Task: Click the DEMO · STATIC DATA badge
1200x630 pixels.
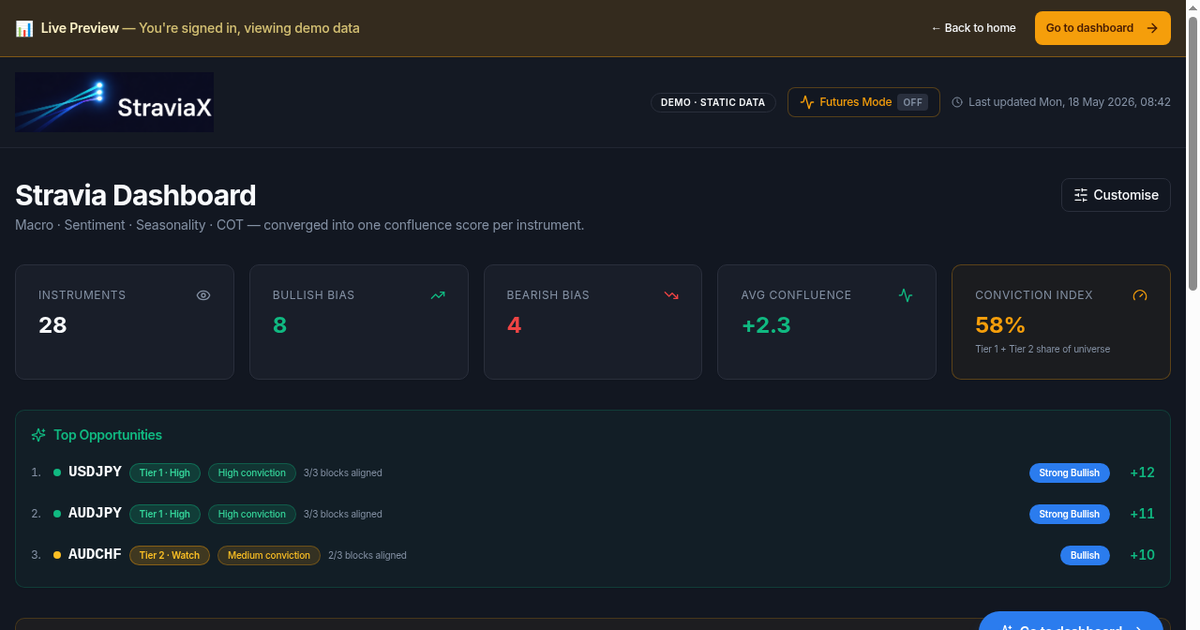Action: [713, 102]
